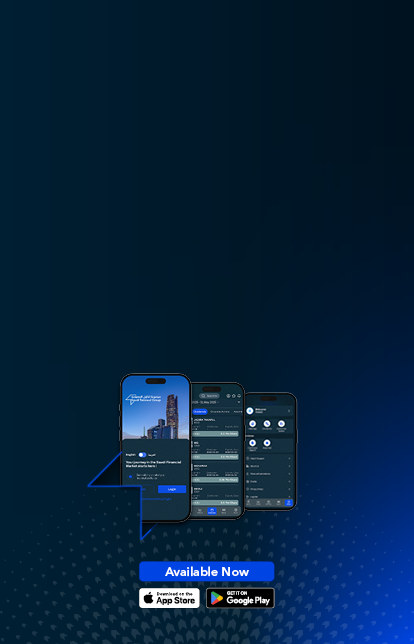The height and width of the screenshot is (644, 414).
Task: Click the Apple logo on App Store badge
Action: pyautogui.click(x=149, y=598)
